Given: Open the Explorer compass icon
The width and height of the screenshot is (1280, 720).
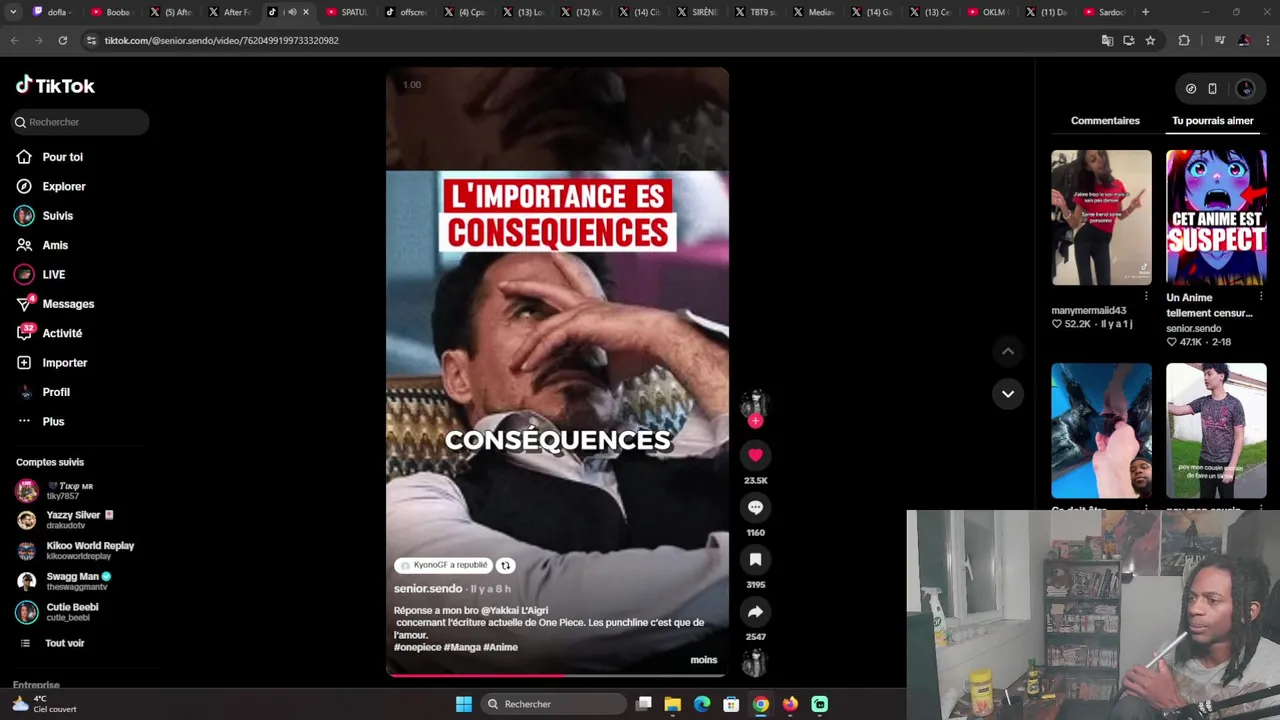Looking at the screenshot, I should (24, 186).
